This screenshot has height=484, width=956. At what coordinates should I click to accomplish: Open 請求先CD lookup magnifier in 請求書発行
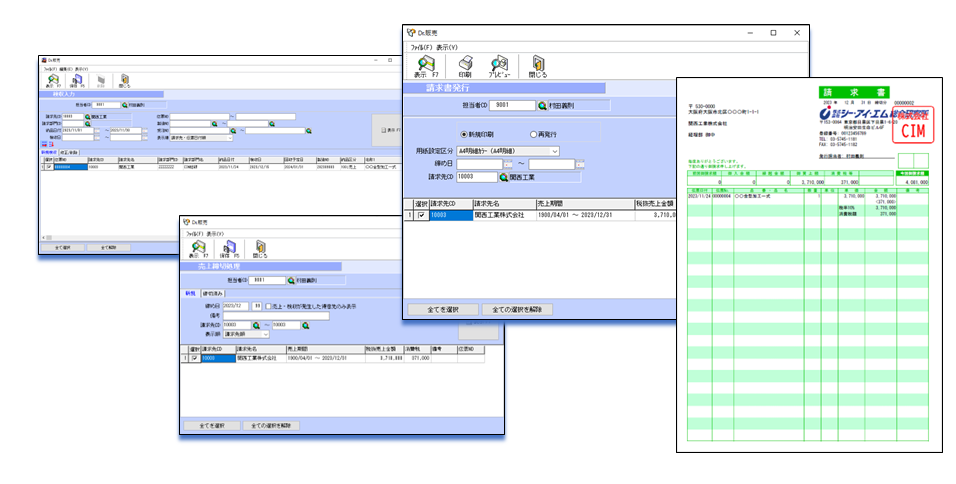point(504,177)
